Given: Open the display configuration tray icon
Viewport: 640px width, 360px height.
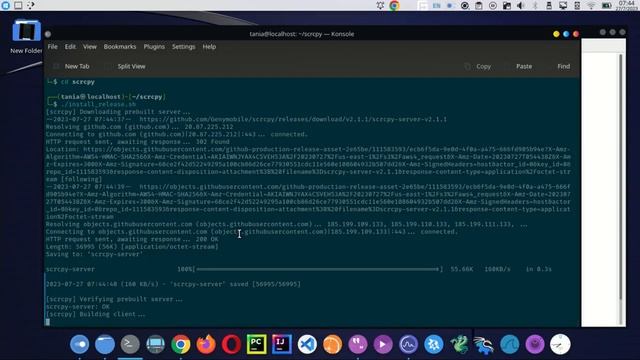Looking at the screenshot, I should tap(563, 5).
